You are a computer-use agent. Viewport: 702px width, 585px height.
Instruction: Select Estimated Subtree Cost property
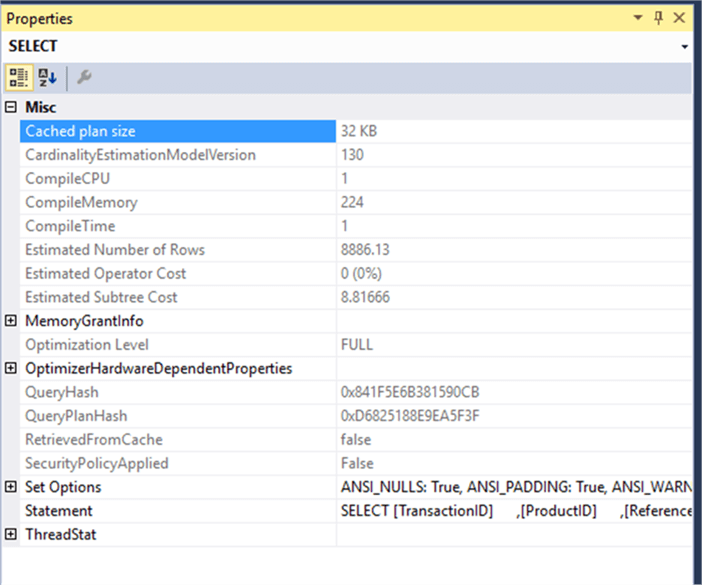click(101, 297)
